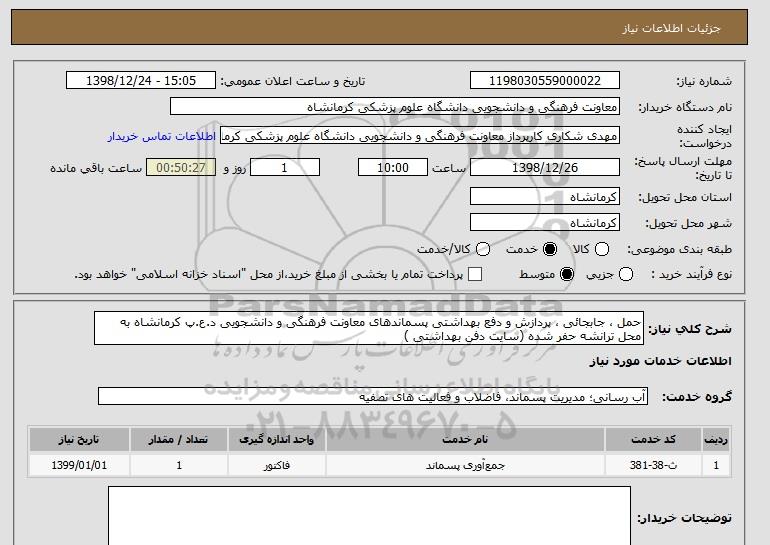The height and width of the screenshot is (545, 770).
Task: Click the جمع‌آوری پسماند service name cell
Action: 465,465
